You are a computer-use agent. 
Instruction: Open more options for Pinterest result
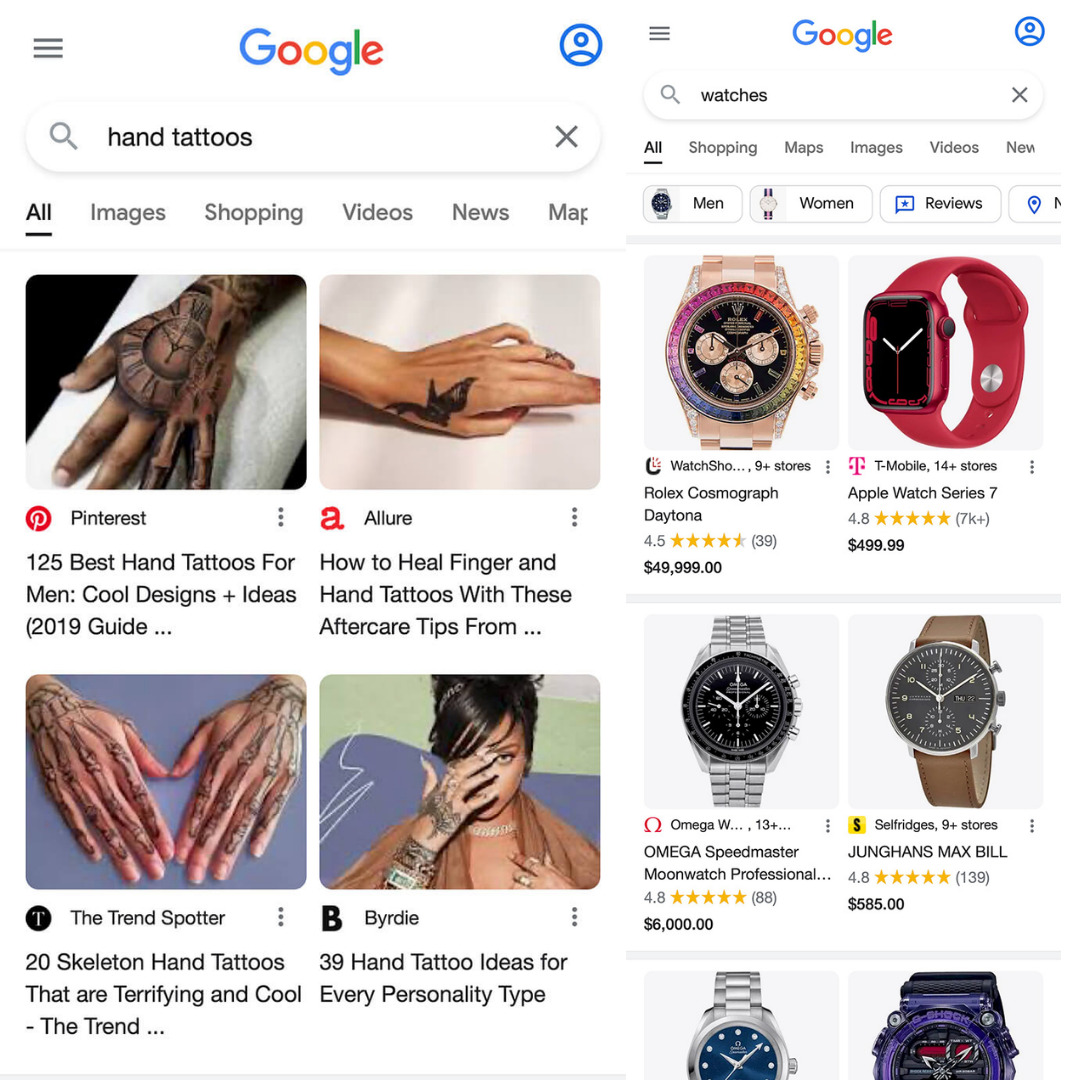pyautogui.click(x=280, y=517)
